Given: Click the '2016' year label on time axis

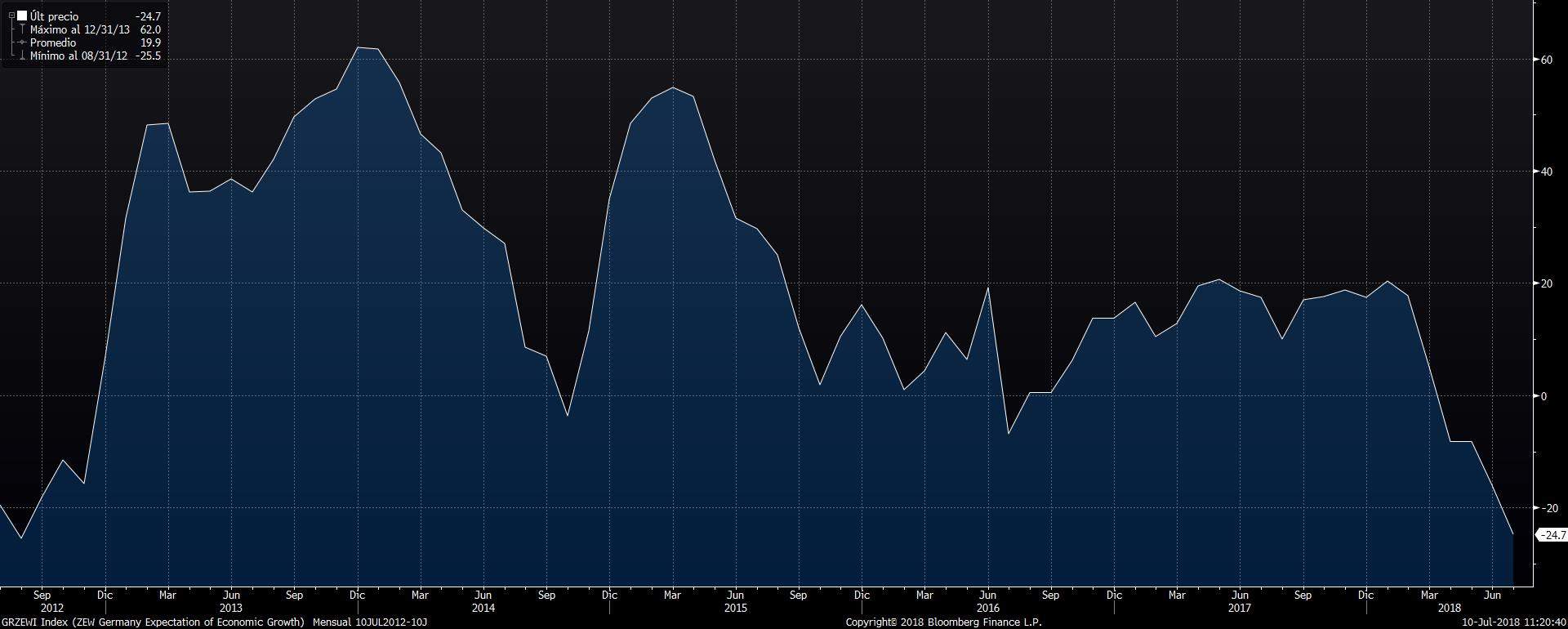Looking at the screenshot, I should (x=987, y=608).
